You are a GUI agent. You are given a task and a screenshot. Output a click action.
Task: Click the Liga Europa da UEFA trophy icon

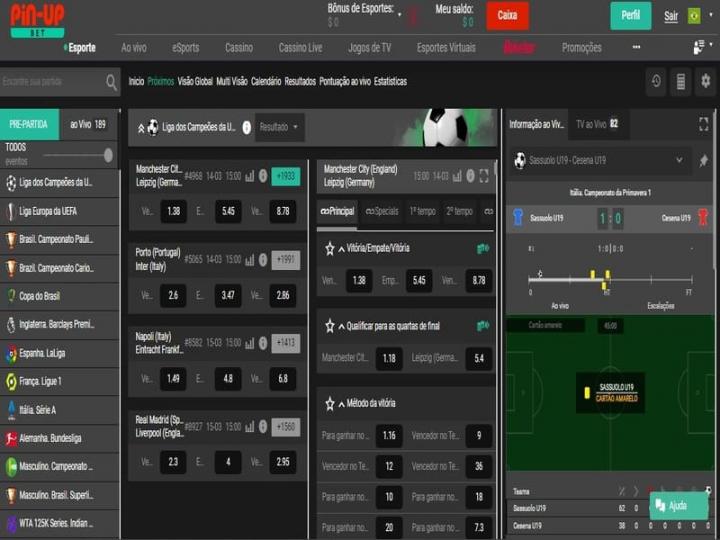tap(11, 211)
